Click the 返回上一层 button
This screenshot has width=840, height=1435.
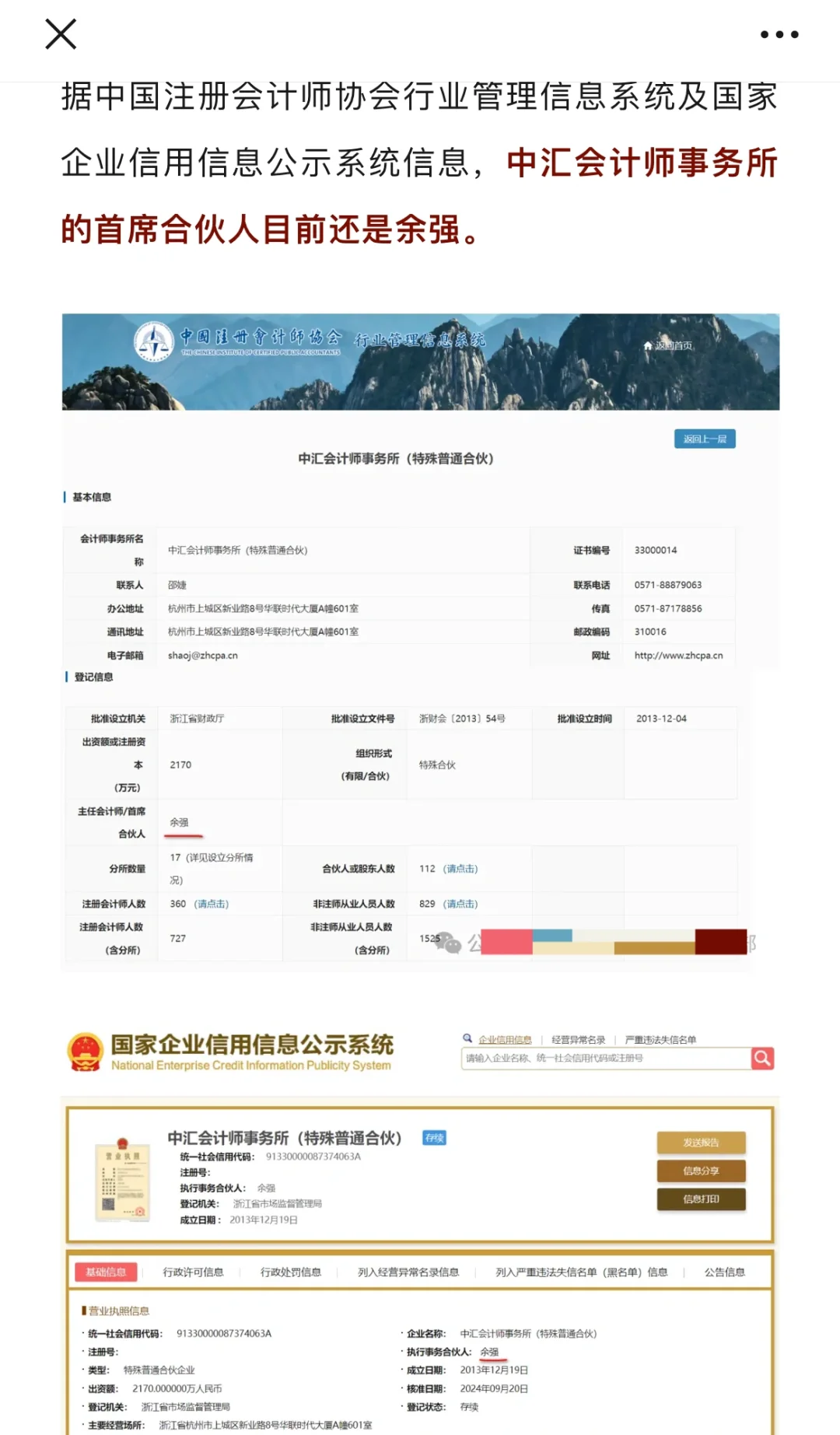click(705, 439)
